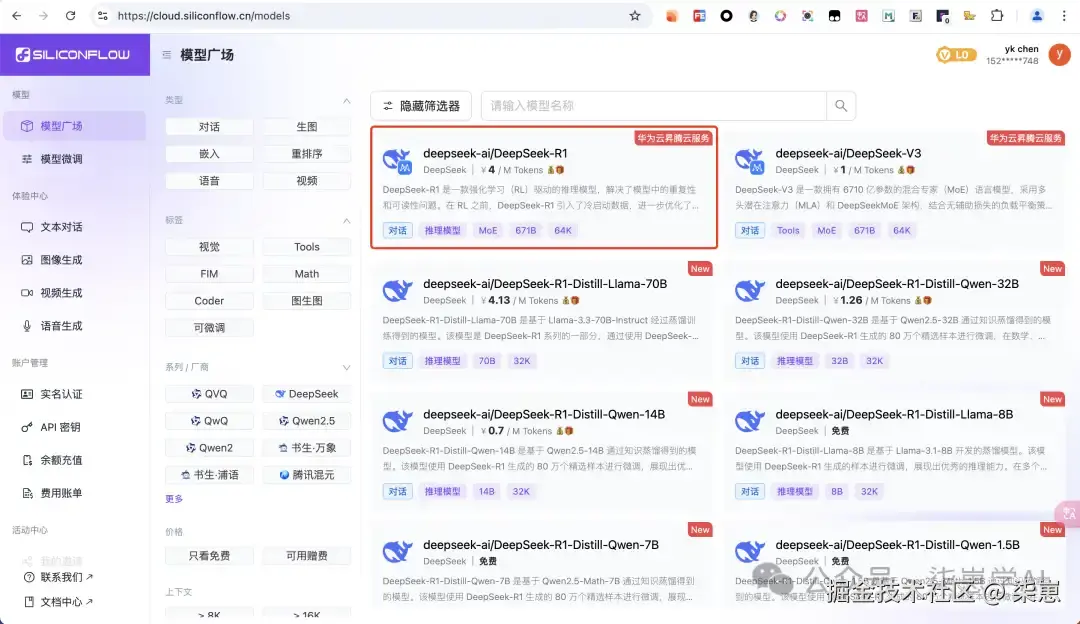This screenshot has width=1080, height=624.
Task: Click the SiliconFlow logo
Action: point(73,54)
